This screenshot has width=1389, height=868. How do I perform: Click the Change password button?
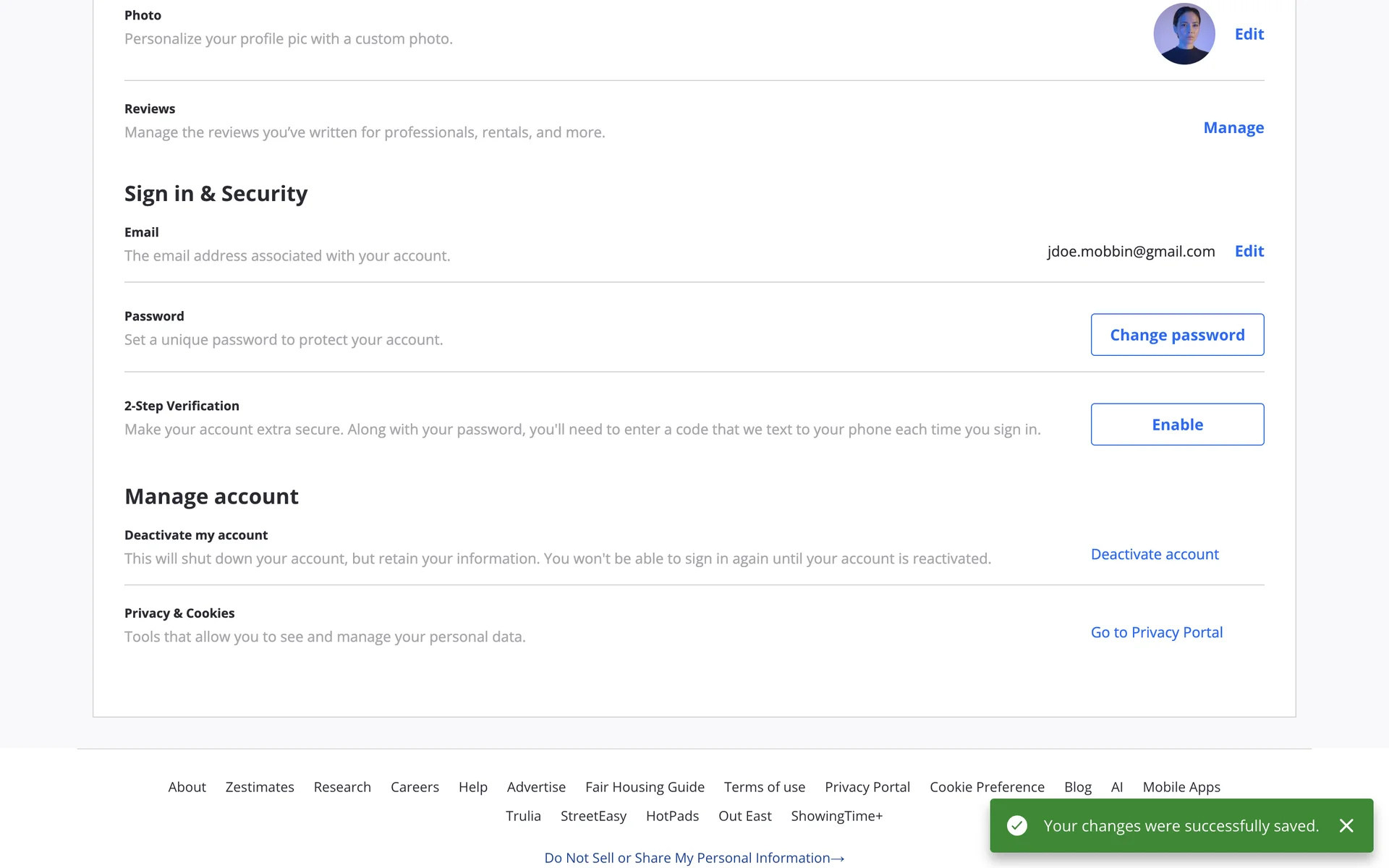pos(1177,335)
